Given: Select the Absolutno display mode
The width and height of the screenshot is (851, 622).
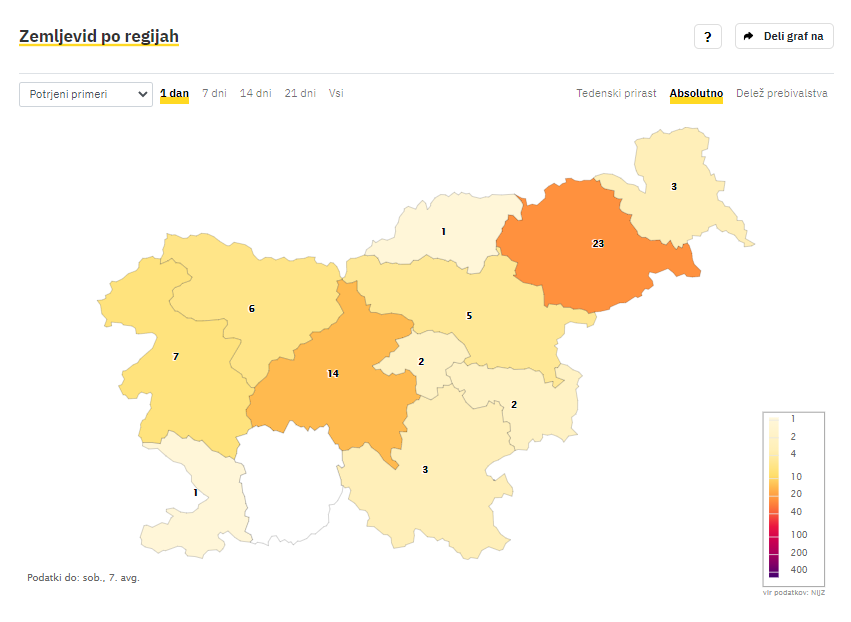Looking at the screenshot, I should click(x=696, y=93).
